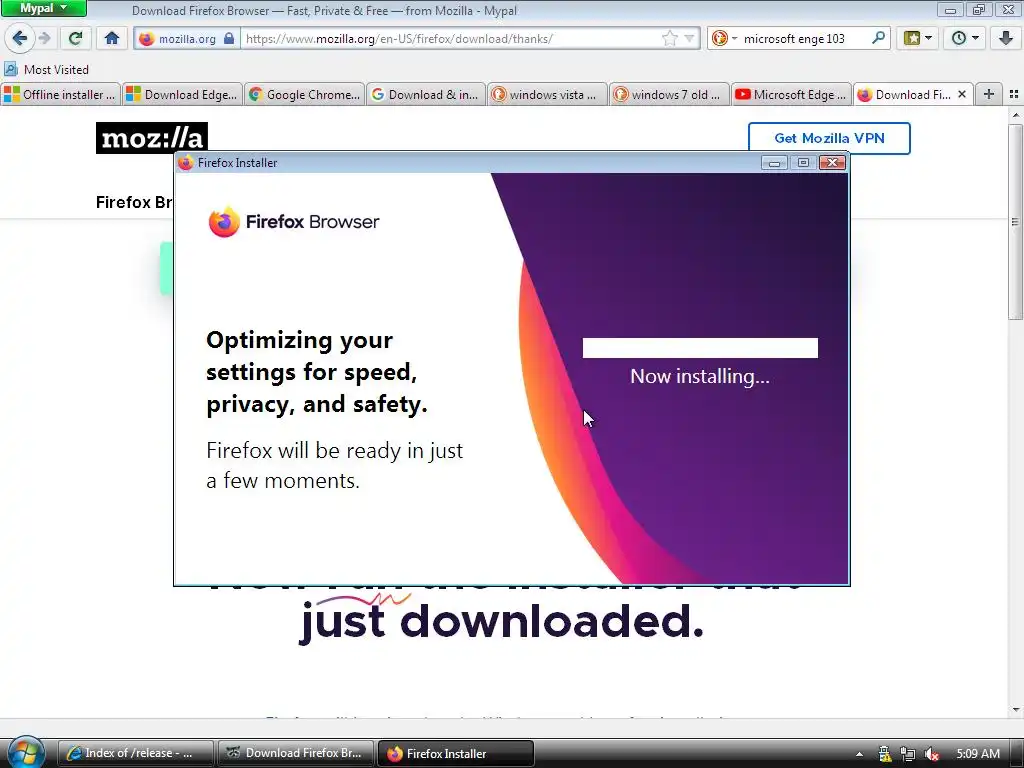Open the Windows Start orb
The width and height of the screenshot is (1024, 768).
coord(25,752)
